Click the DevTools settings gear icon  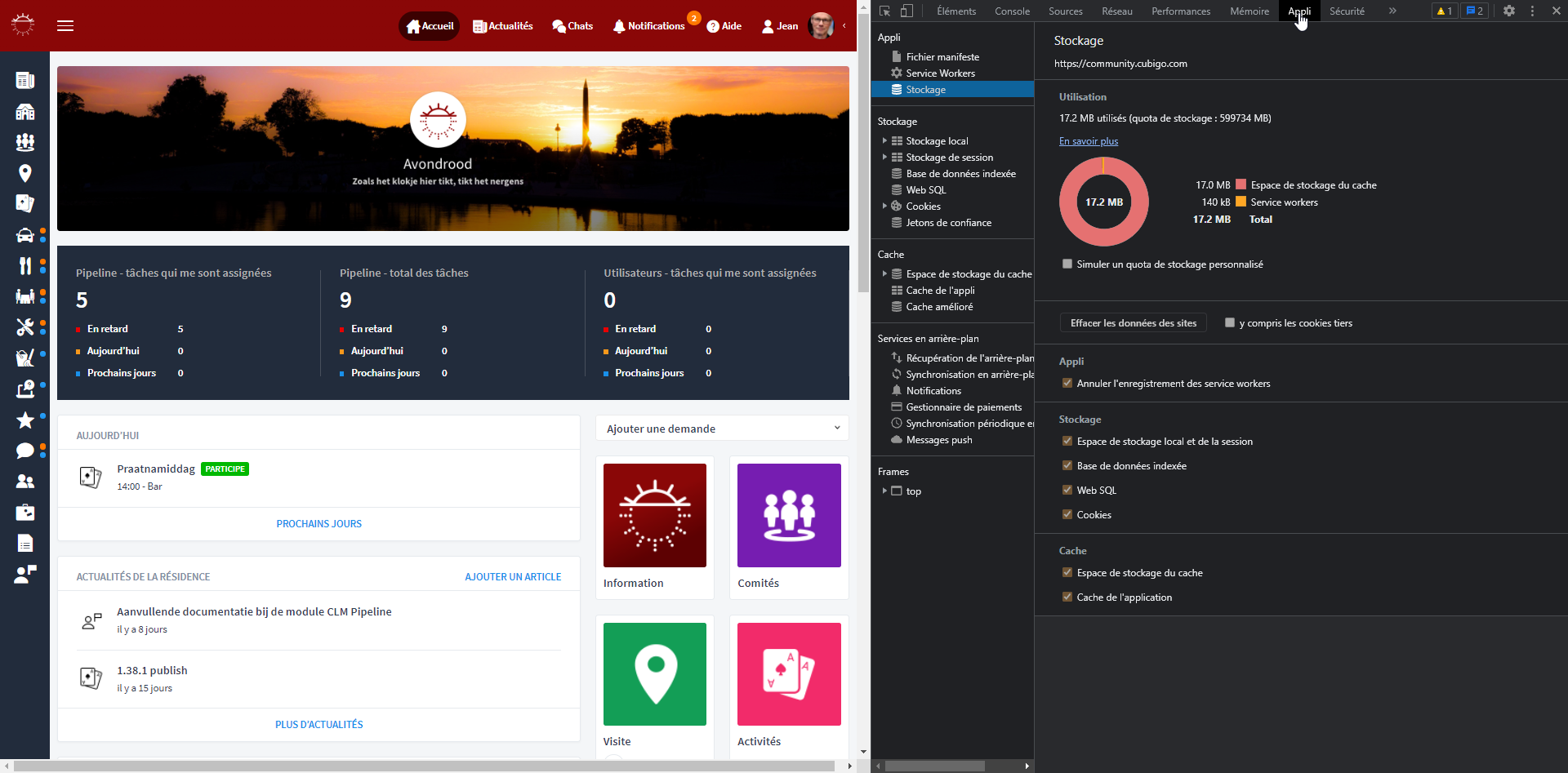tap(1509, 11)
